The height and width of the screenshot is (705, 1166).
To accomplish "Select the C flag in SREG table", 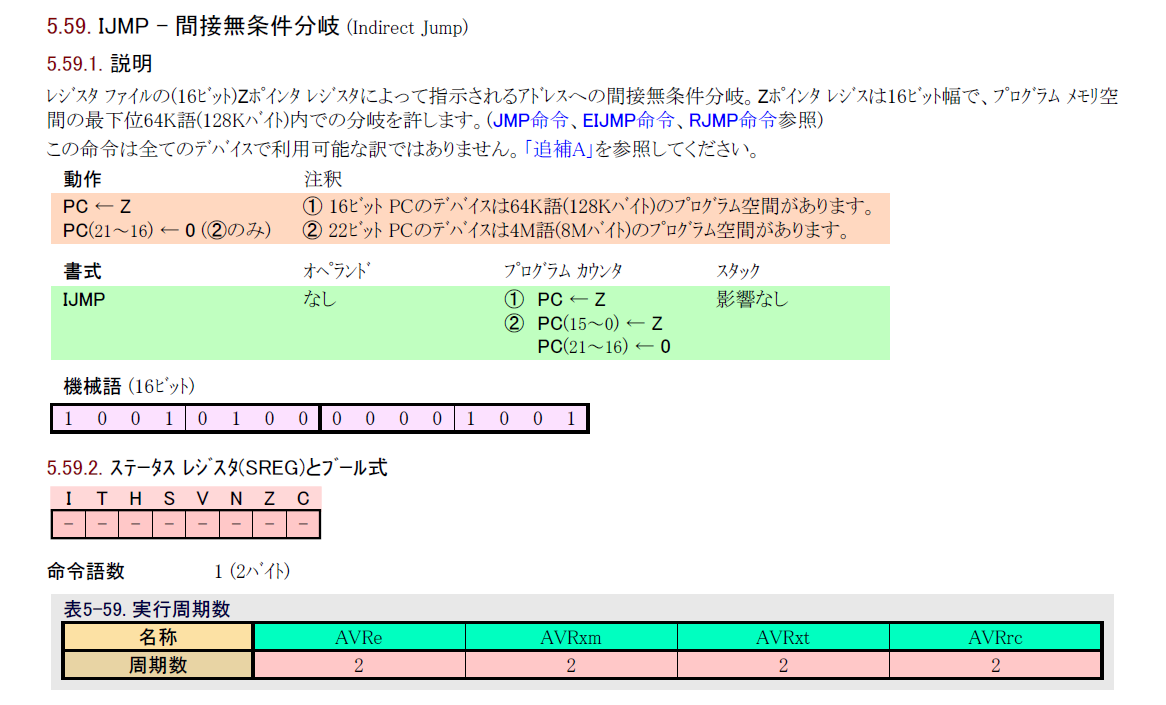I will pos(303,498).
